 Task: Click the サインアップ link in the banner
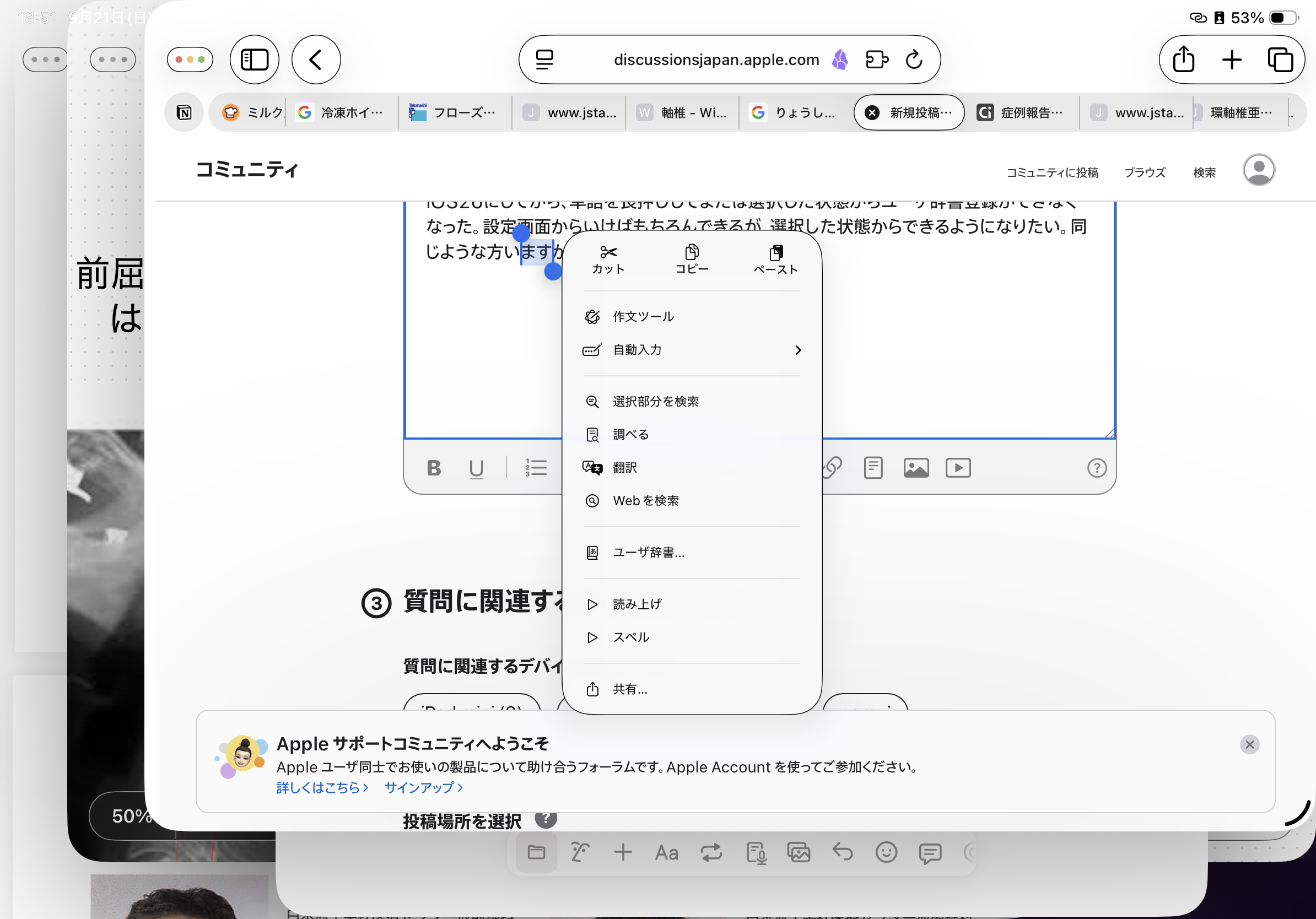click(423, 788)
